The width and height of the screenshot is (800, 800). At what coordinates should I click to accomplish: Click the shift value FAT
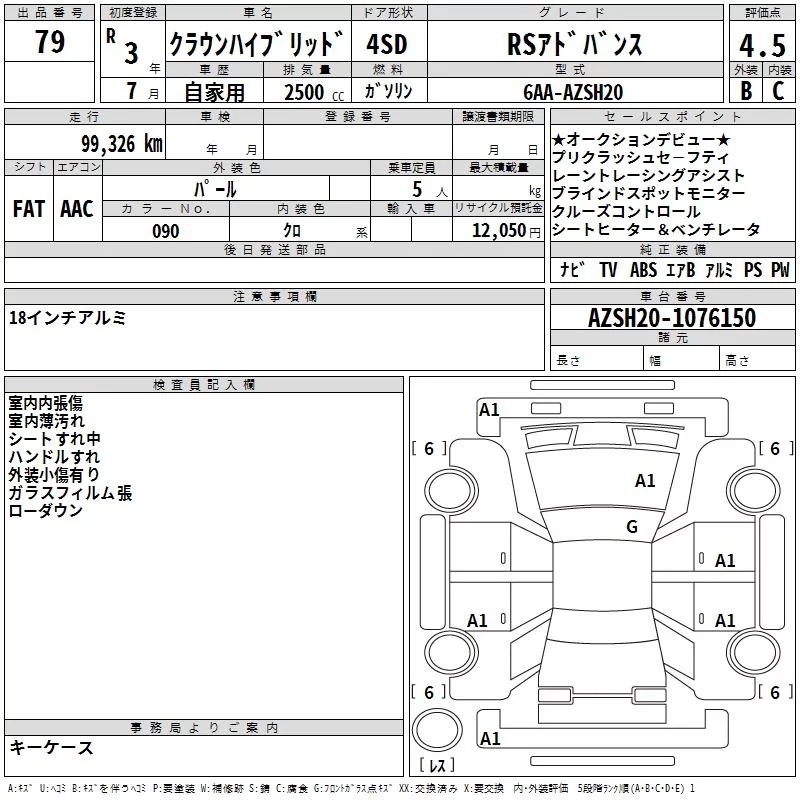point(29,209)
